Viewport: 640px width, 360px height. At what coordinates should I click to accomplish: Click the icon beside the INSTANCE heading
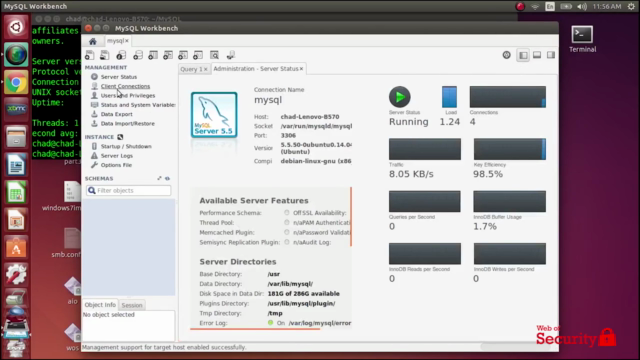pyautogui.click(x=120, y=137)
